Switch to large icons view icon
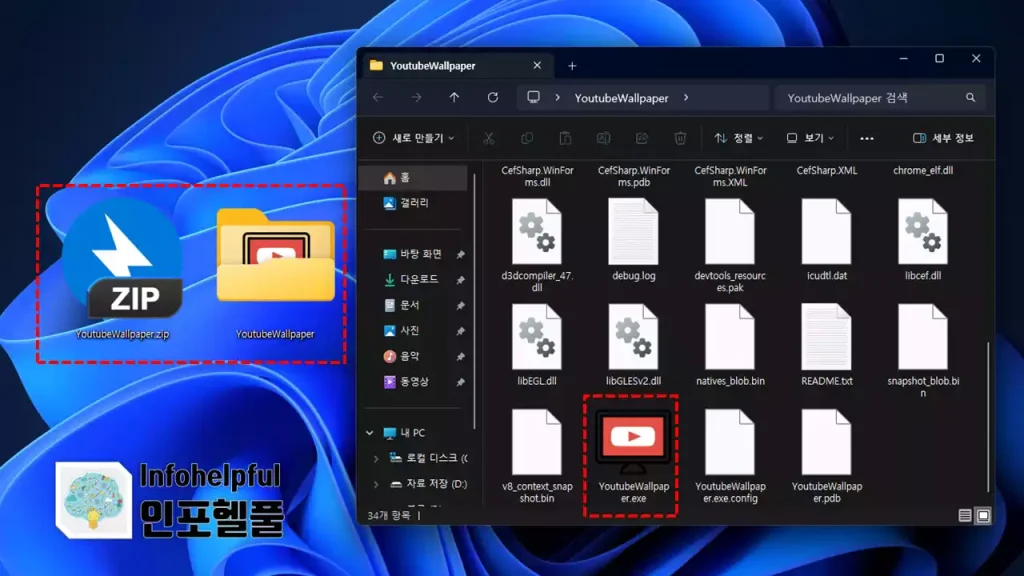 click(x=983, y=516)
